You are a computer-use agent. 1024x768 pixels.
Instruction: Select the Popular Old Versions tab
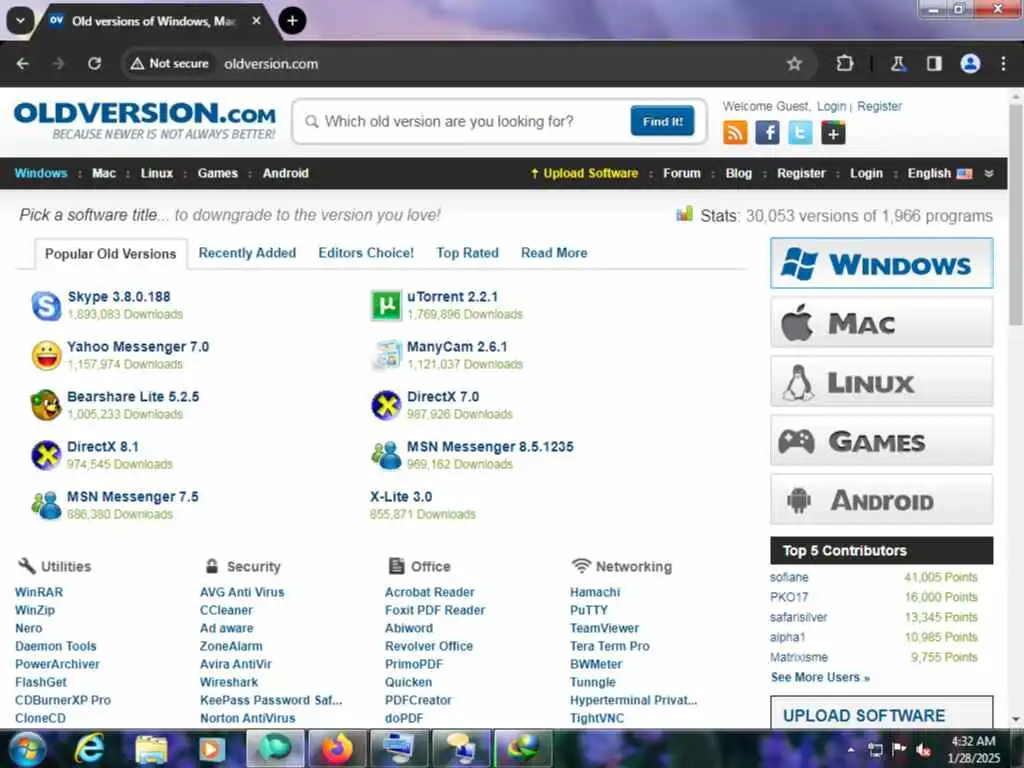tap(110, 254)
